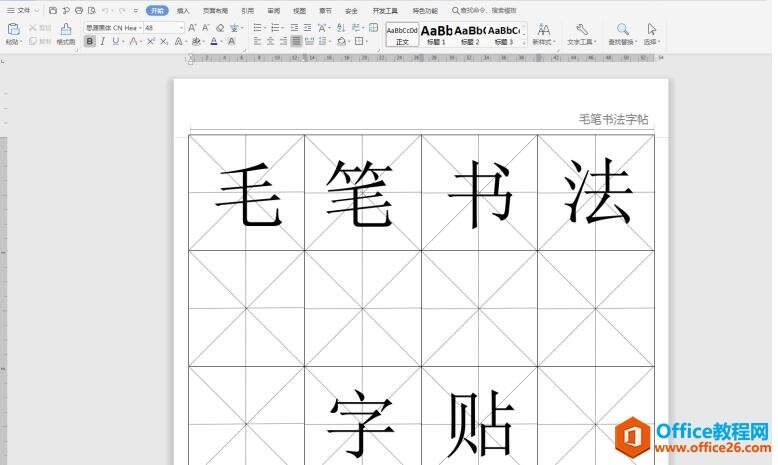
Task: Toggle superscript formatting
Action: coord(151,42)
